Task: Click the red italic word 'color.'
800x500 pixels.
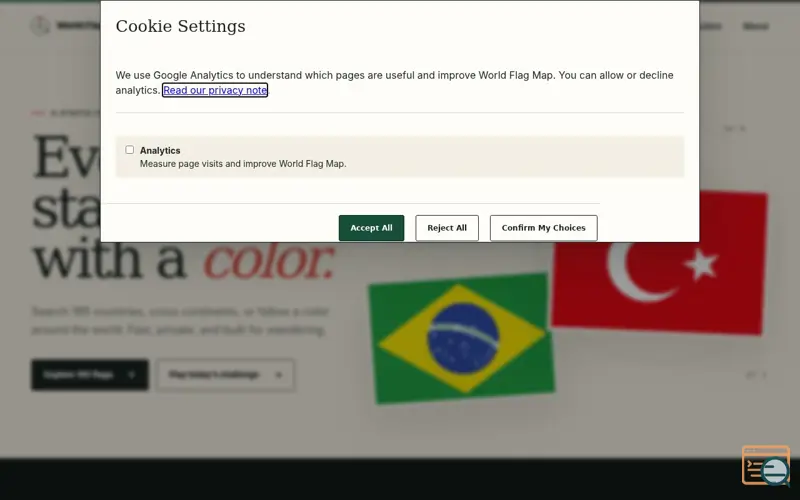Action: click(x=268, y=260)
